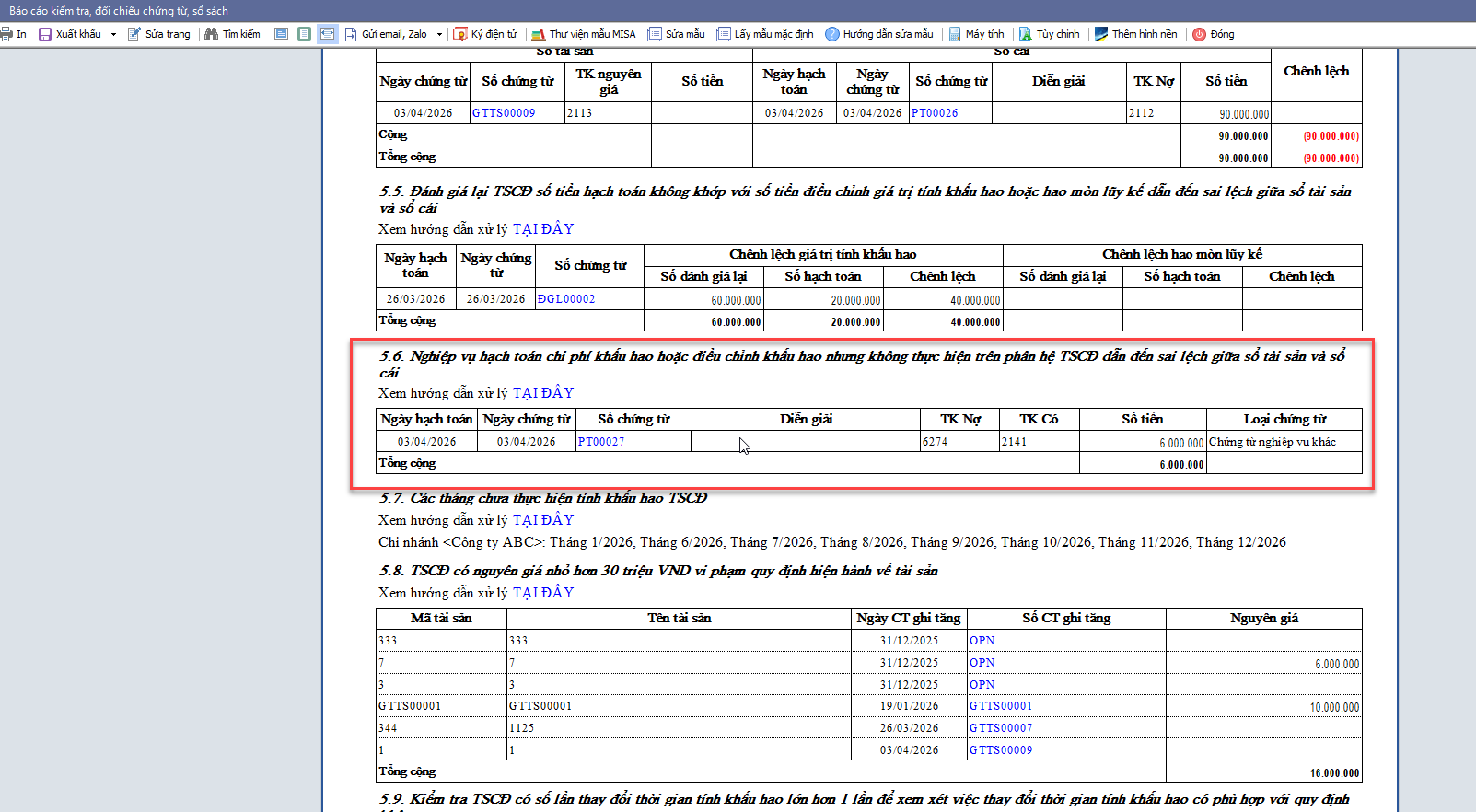Click the Đóng close report button
Image resolution: width=1476 pixels, height=812 pixels.
1214,34
